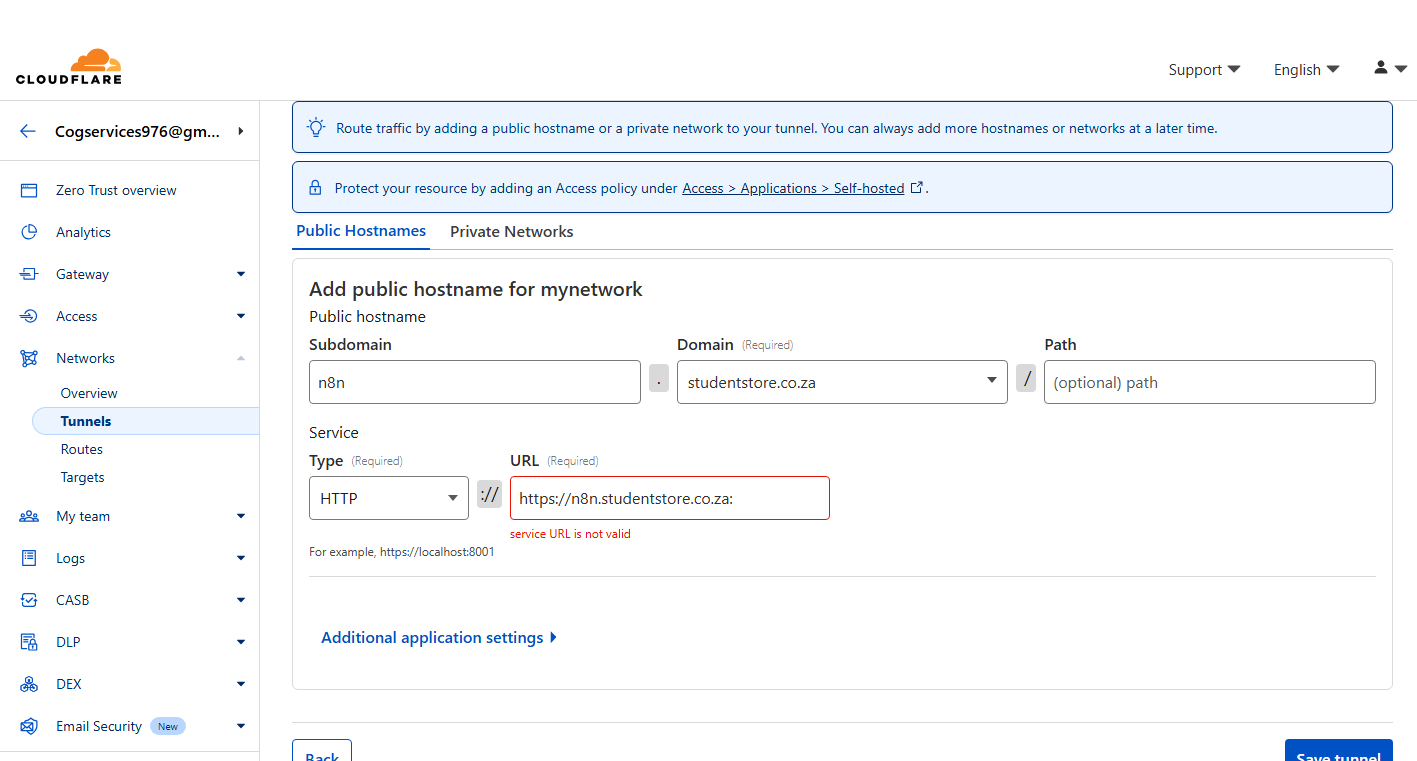Screen dimensions: 1417x761
Task: Click the Cloudflare logo
Action: click(69, 67)
